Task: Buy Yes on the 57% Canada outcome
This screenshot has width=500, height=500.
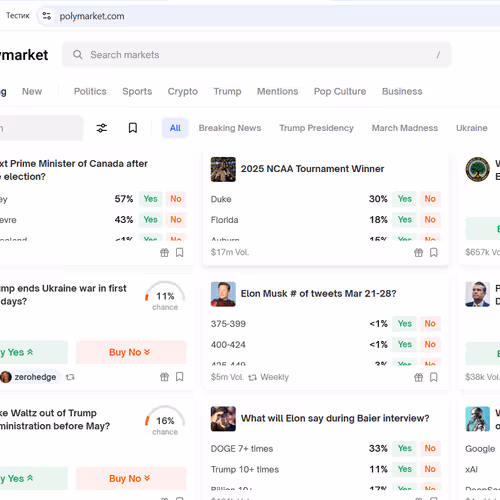Action: coord(150,199)
